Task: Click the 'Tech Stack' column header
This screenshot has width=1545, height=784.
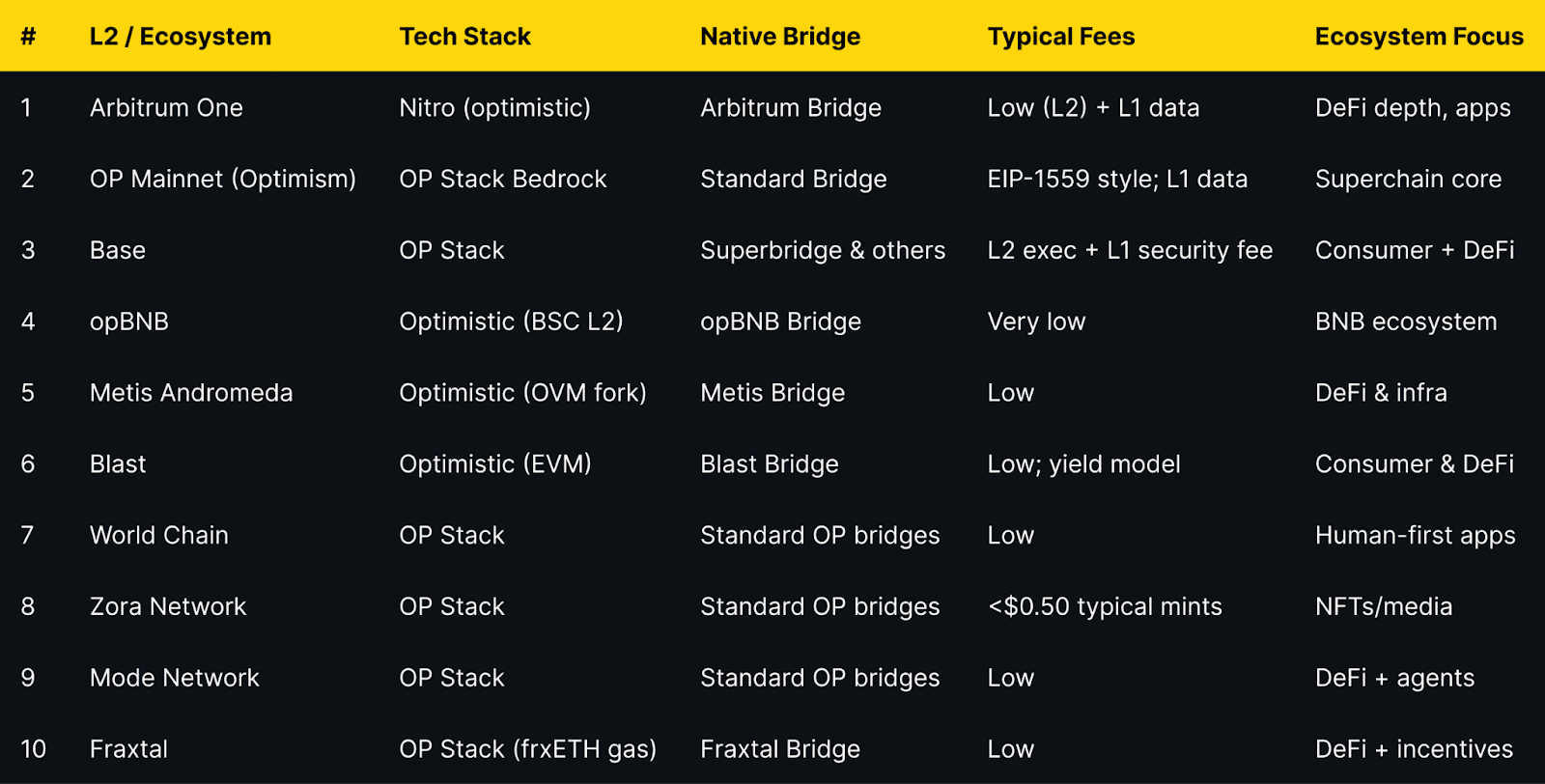Action: [464, 37]
